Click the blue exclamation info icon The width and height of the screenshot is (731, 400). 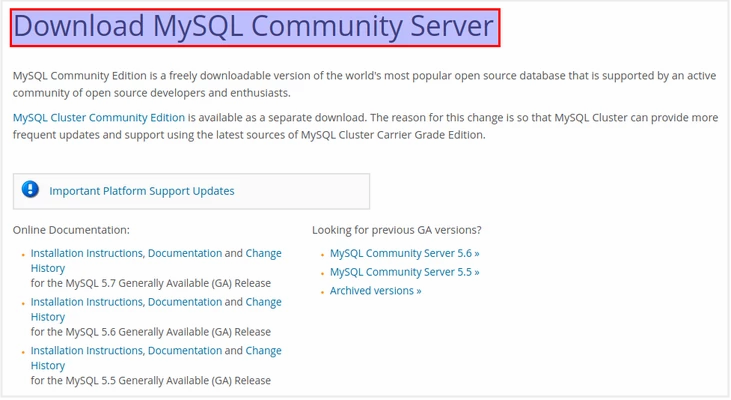[30, 190]
